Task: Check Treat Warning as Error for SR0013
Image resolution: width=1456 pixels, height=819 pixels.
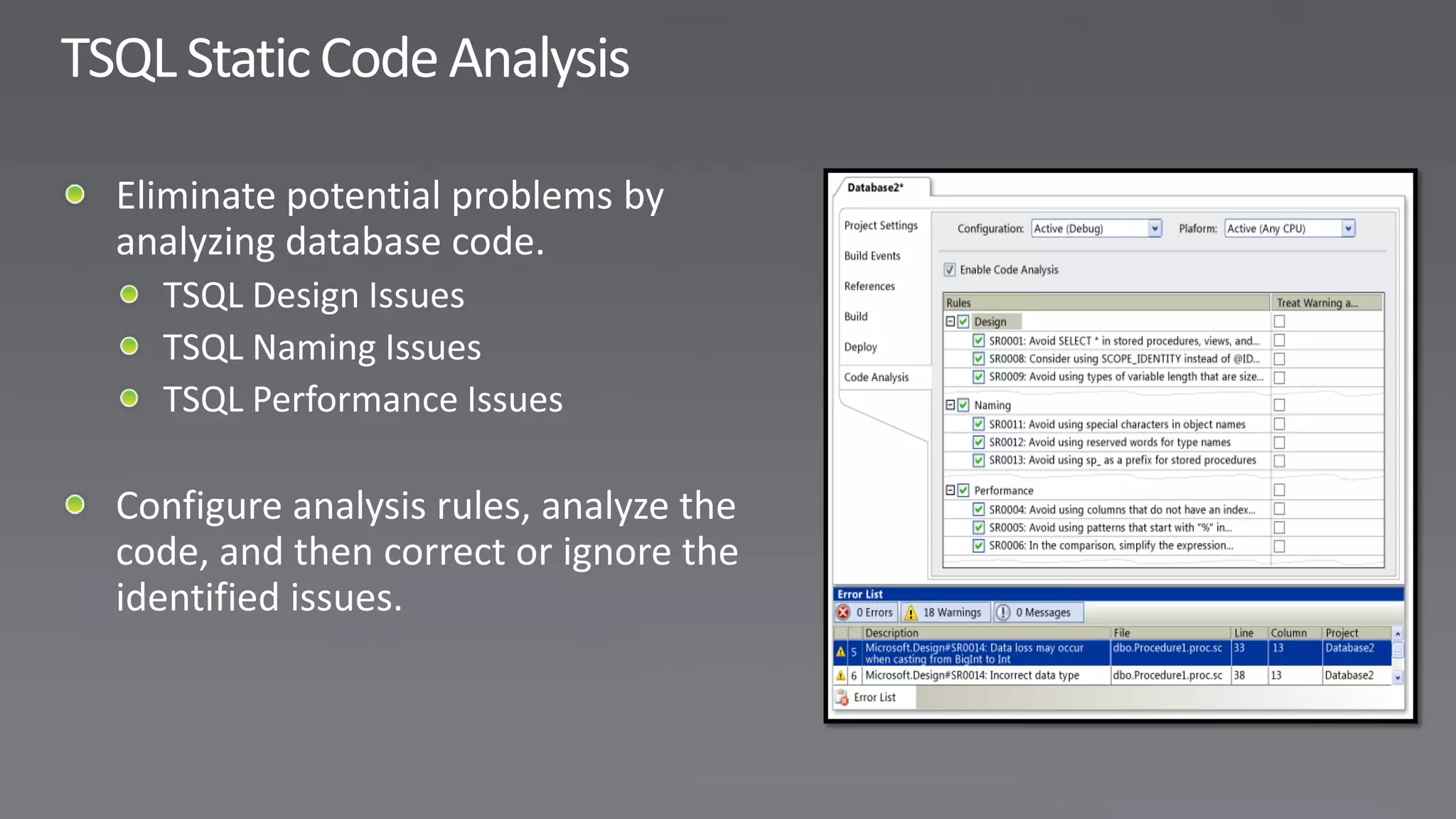Action: 1279,461
